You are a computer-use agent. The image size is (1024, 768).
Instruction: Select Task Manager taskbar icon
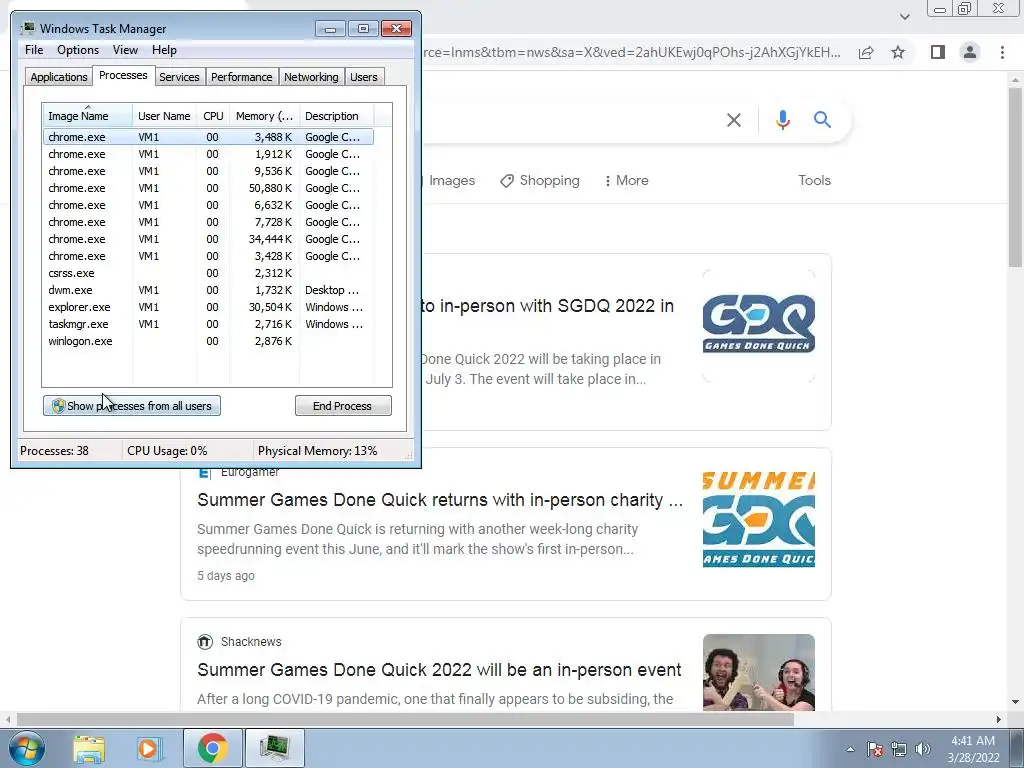click(274, 748)
